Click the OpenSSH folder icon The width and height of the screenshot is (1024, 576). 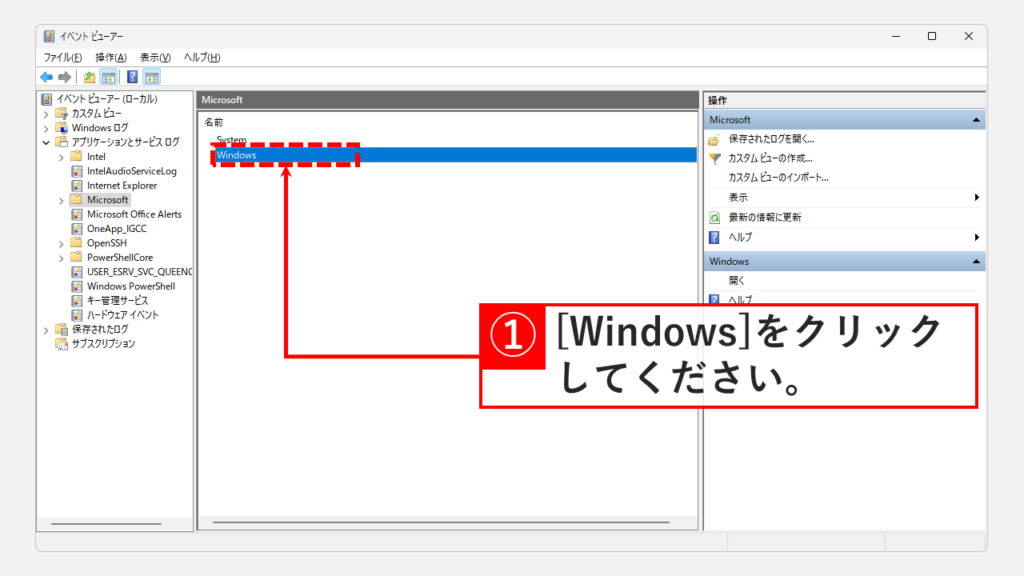point(76,242)
